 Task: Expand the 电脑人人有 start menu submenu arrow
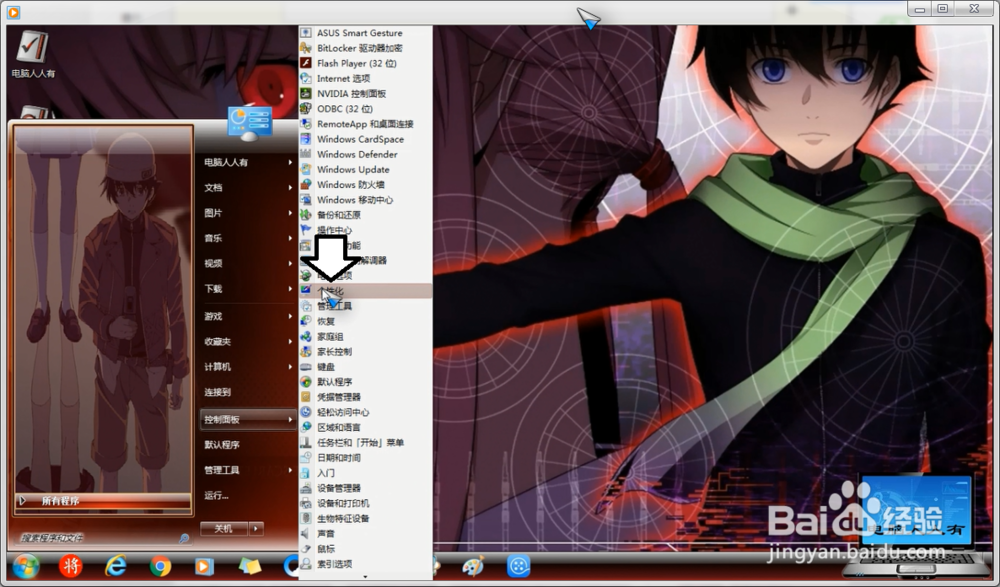[290, 162]
